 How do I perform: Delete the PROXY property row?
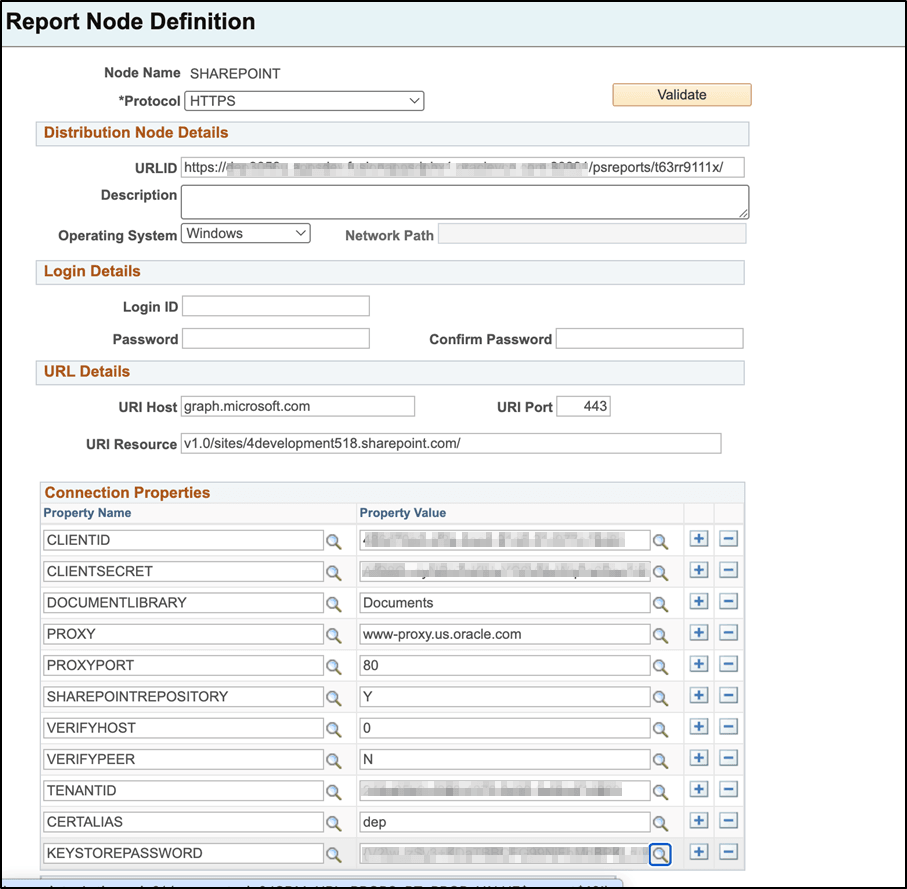tap(728, 633)
